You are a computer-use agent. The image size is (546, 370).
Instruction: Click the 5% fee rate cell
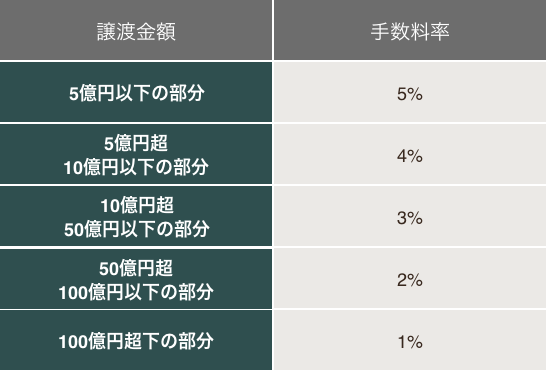(410, 92)
